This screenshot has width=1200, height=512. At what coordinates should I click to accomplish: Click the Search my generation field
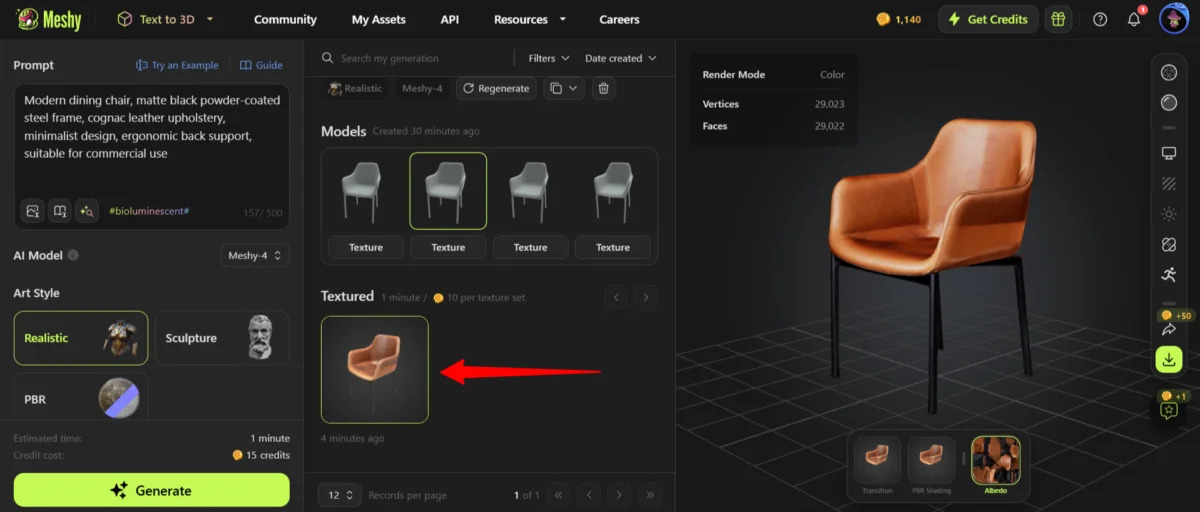tap(420, 58)
